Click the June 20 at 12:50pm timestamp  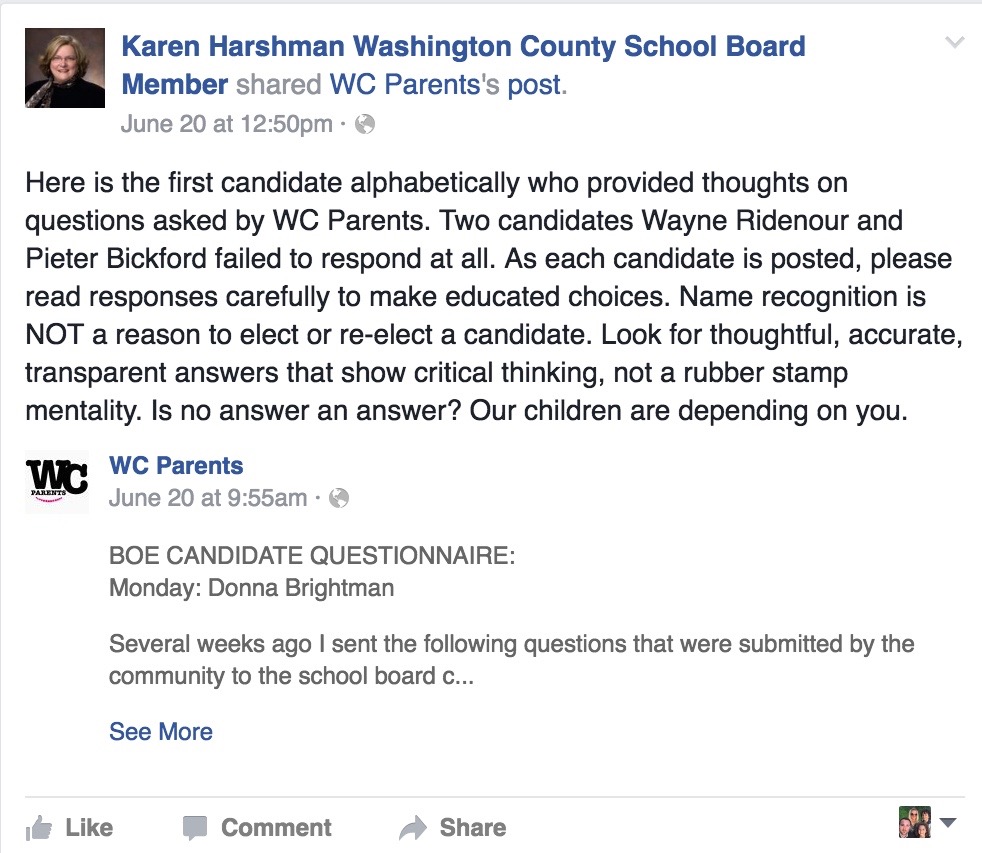227,124
